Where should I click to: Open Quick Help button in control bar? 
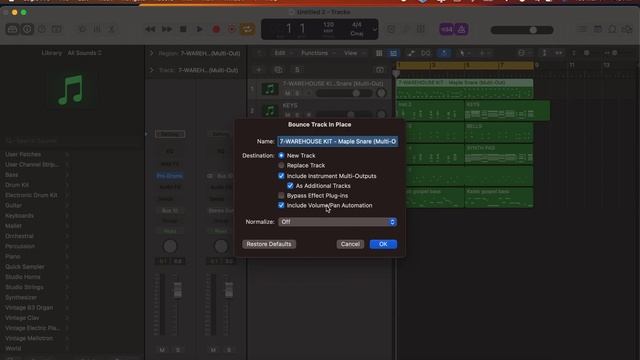42,29
